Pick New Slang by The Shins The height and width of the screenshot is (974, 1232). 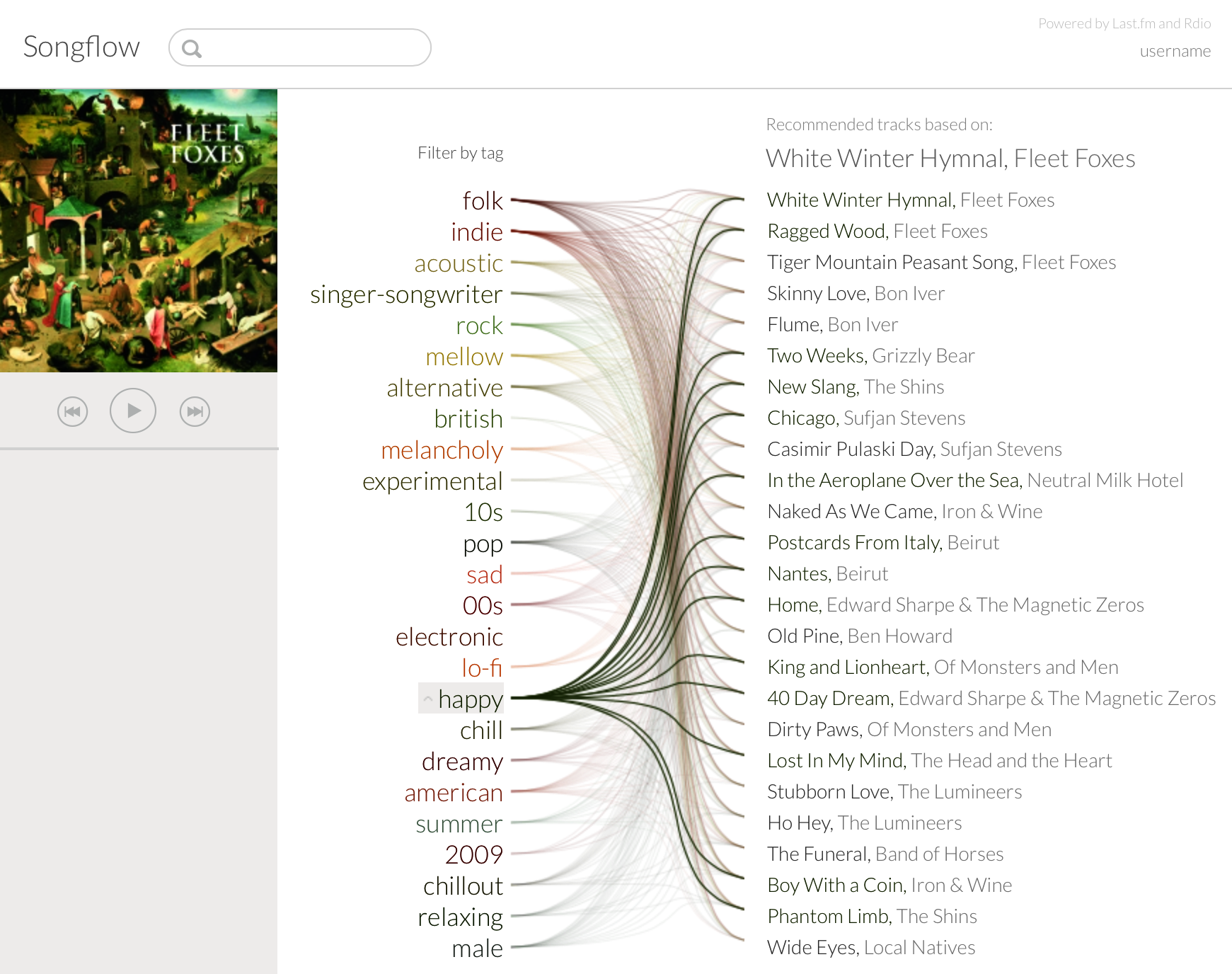tap(856, 387)
